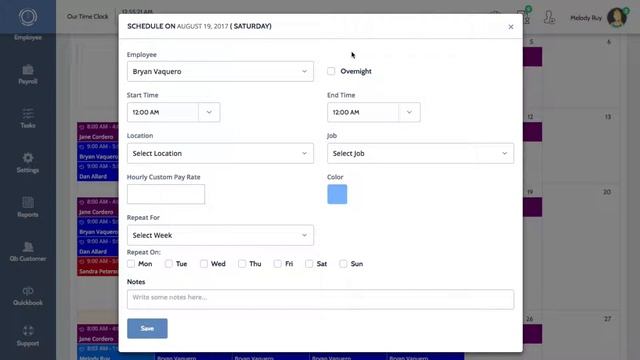The height and width of the screenshot is (360, 640).
Task: Check the Tue repeat checkbox
Action: coord(169,264)
